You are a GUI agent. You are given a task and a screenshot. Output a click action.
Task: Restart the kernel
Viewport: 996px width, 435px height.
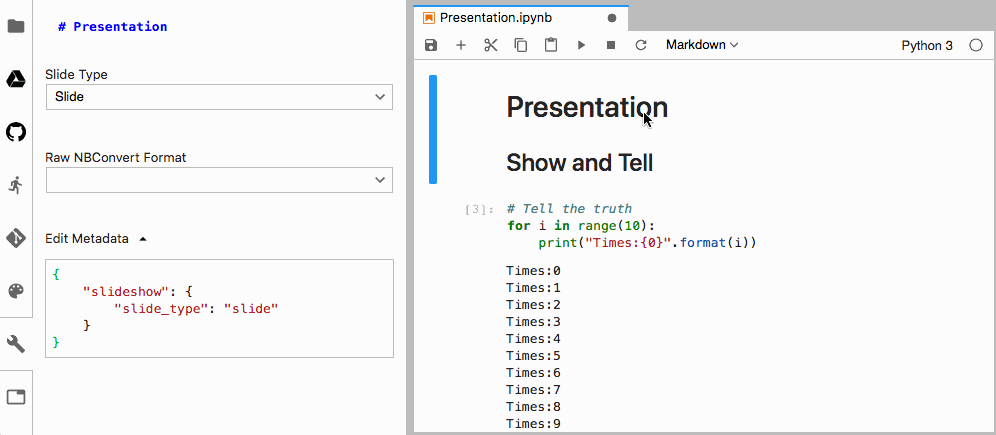coord(641,45)
